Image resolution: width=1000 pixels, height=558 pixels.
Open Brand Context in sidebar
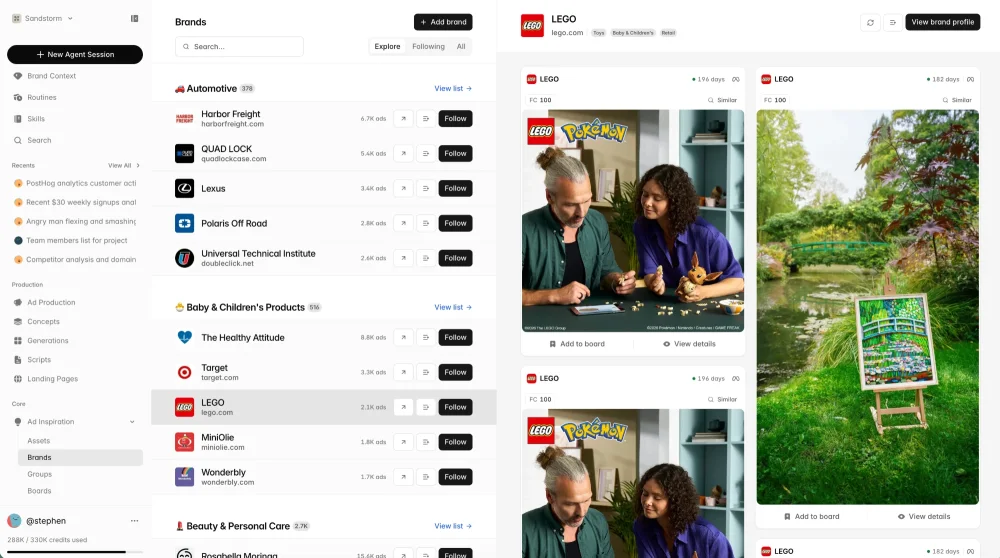pos(51,76)
